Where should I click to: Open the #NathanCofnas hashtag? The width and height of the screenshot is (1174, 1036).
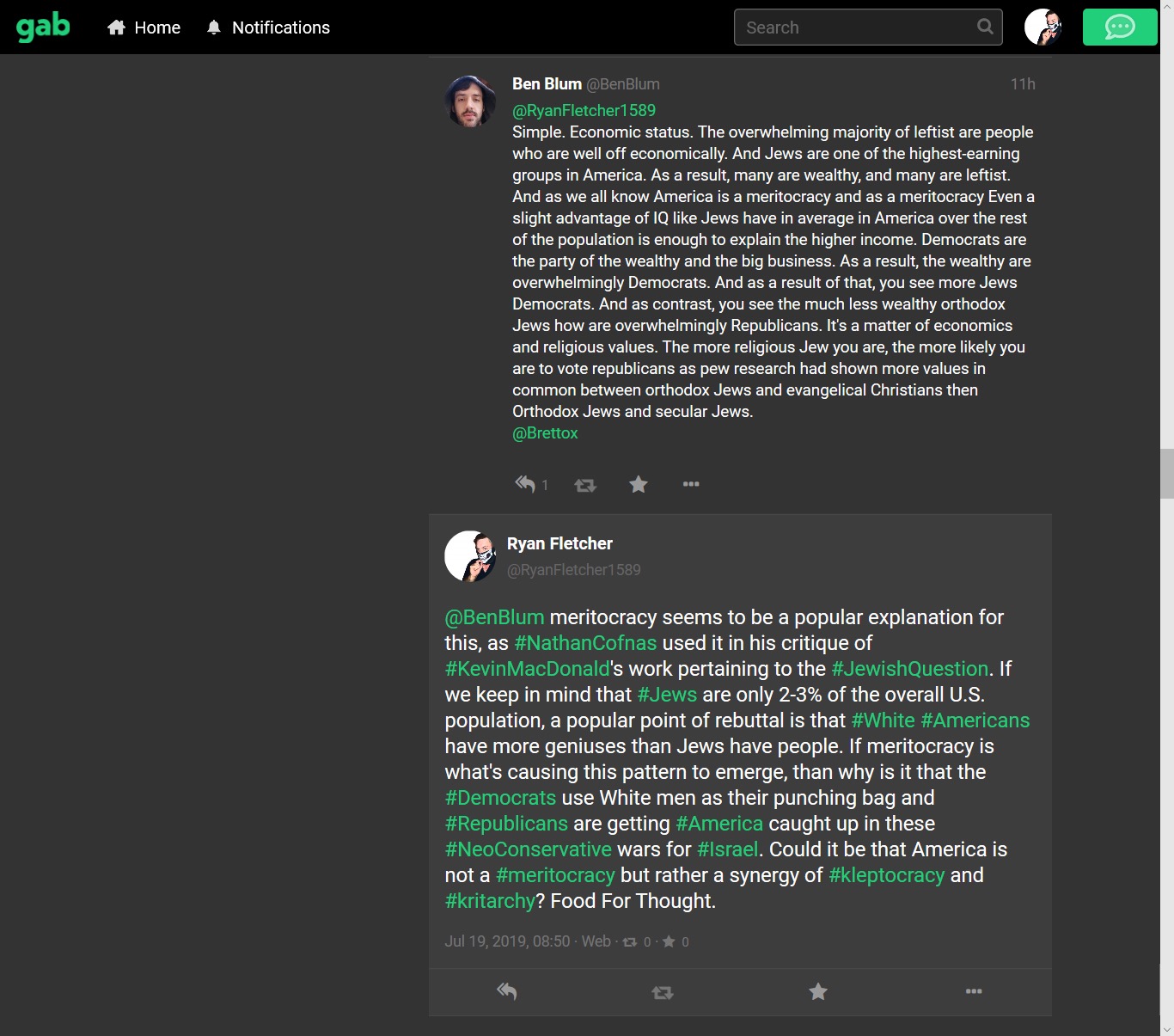click(585, 643)
